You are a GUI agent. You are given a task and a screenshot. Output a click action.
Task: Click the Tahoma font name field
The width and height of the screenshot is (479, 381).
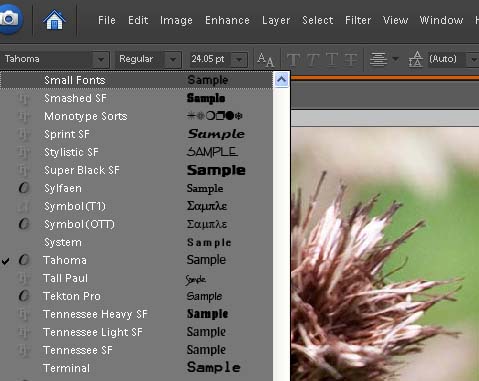(47, 59)
